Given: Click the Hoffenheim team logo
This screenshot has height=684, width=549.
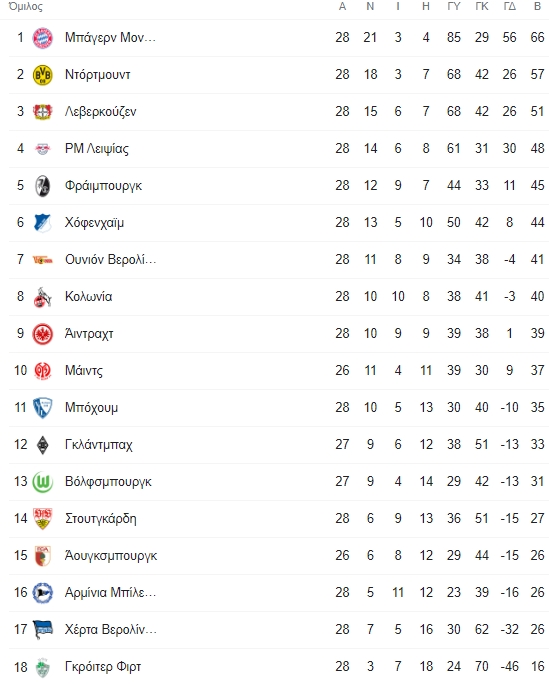Looking at the screenshot, I should pyautogui.click(x=43, y=223).
